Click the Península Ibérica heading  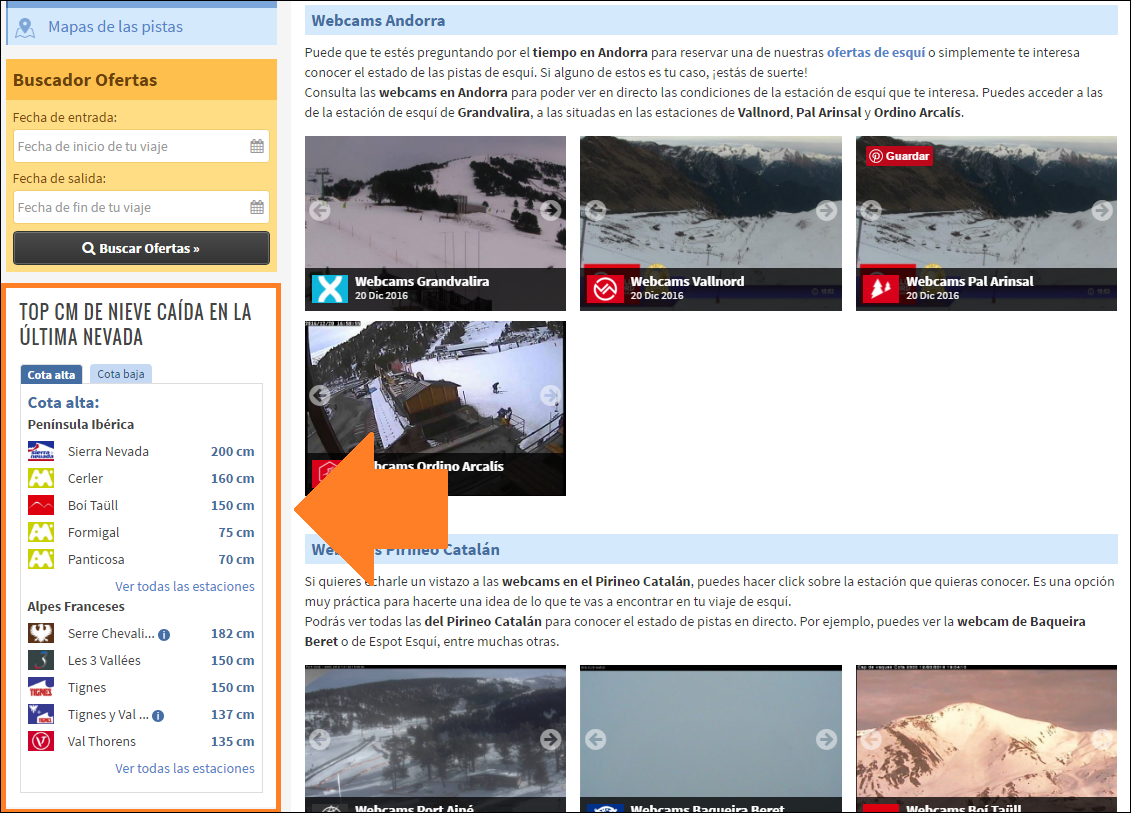[x=81, y=424]
